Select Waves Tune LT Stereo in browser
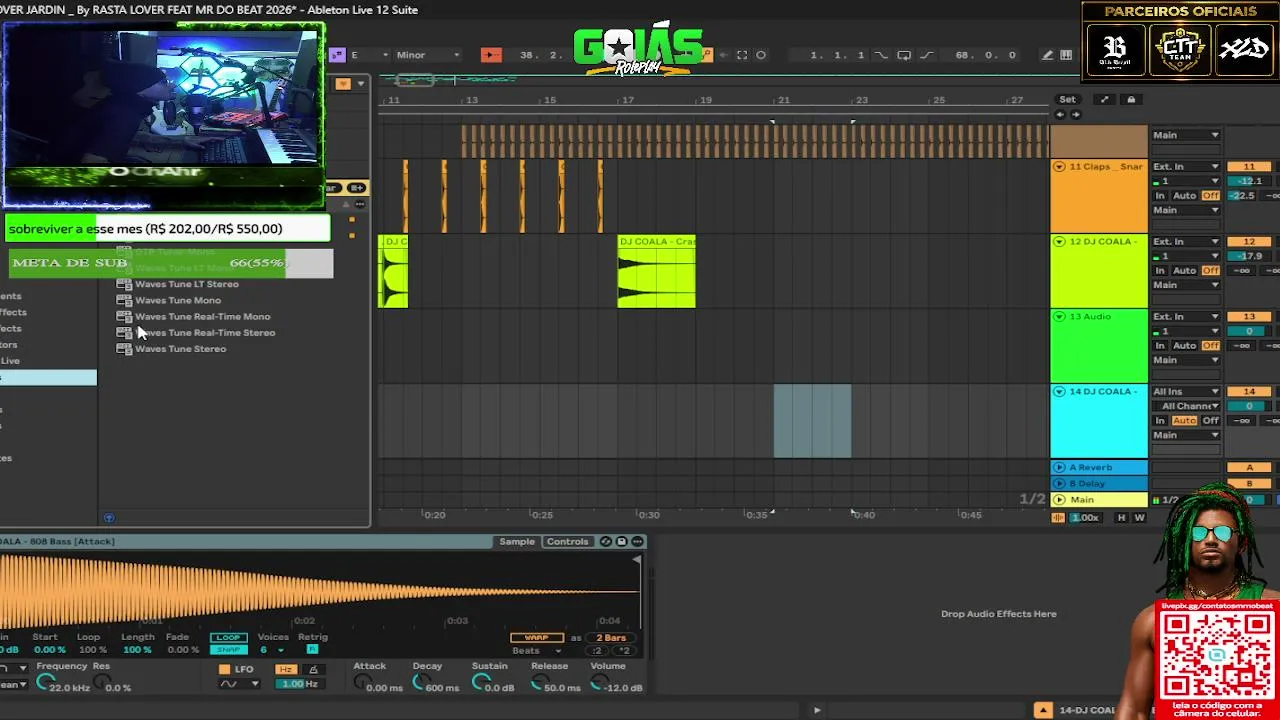The image size is (1280, 720). [x=187, y=284]
